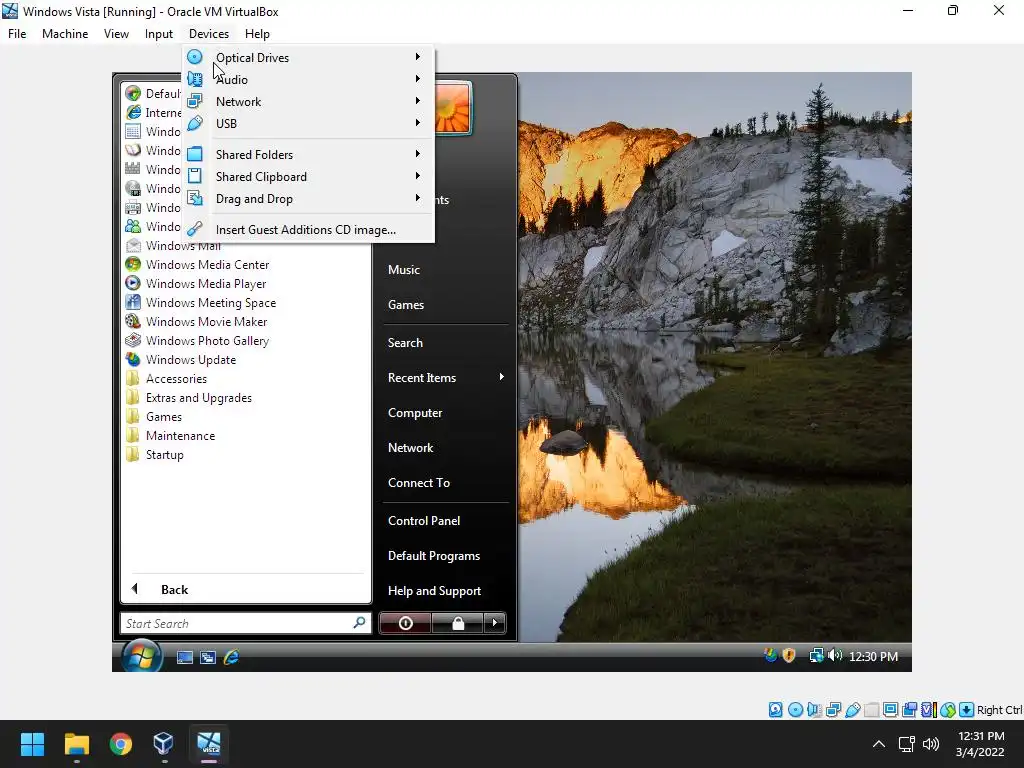The image size is (1024, 768).
Task: Expand the Shared Clipboard submenu arrow
Action: 418,176
